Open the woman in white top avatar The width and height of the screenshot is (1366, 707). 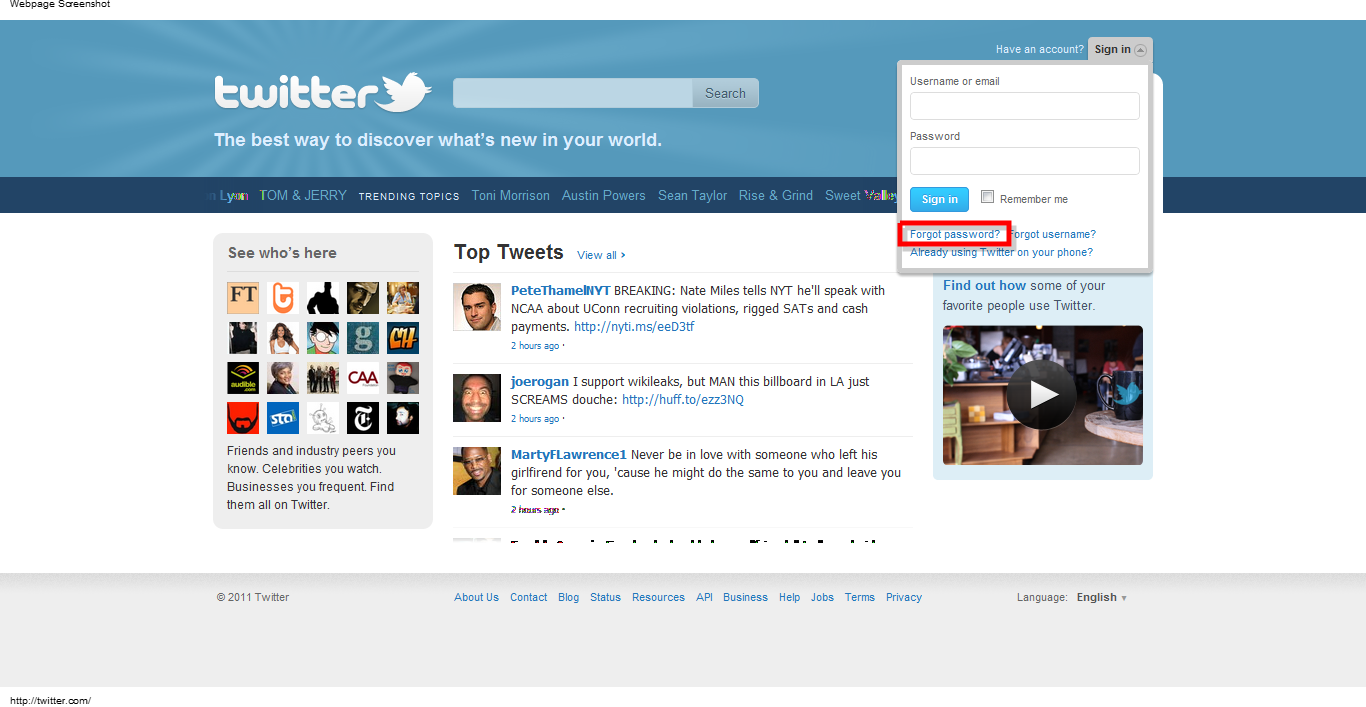(x=283, y=338)
